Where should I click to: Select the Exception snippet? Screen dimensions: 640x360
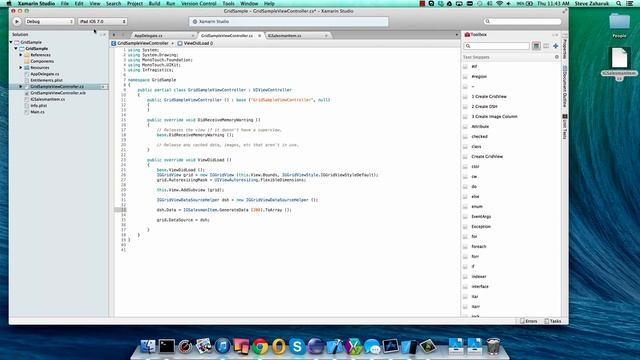[481, 227]
